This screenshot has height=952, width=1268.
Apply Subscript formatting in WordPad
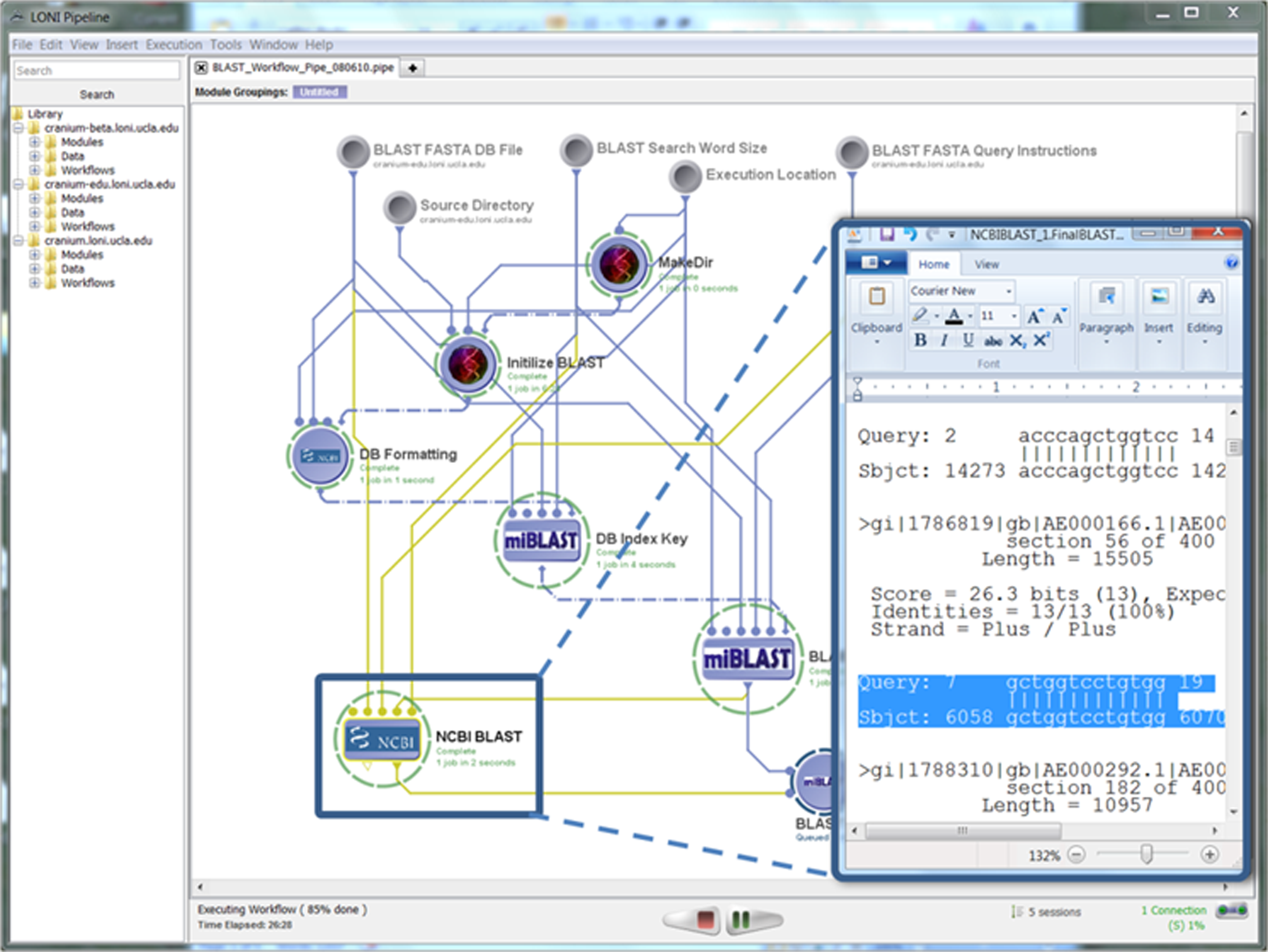pos(1017,341)
